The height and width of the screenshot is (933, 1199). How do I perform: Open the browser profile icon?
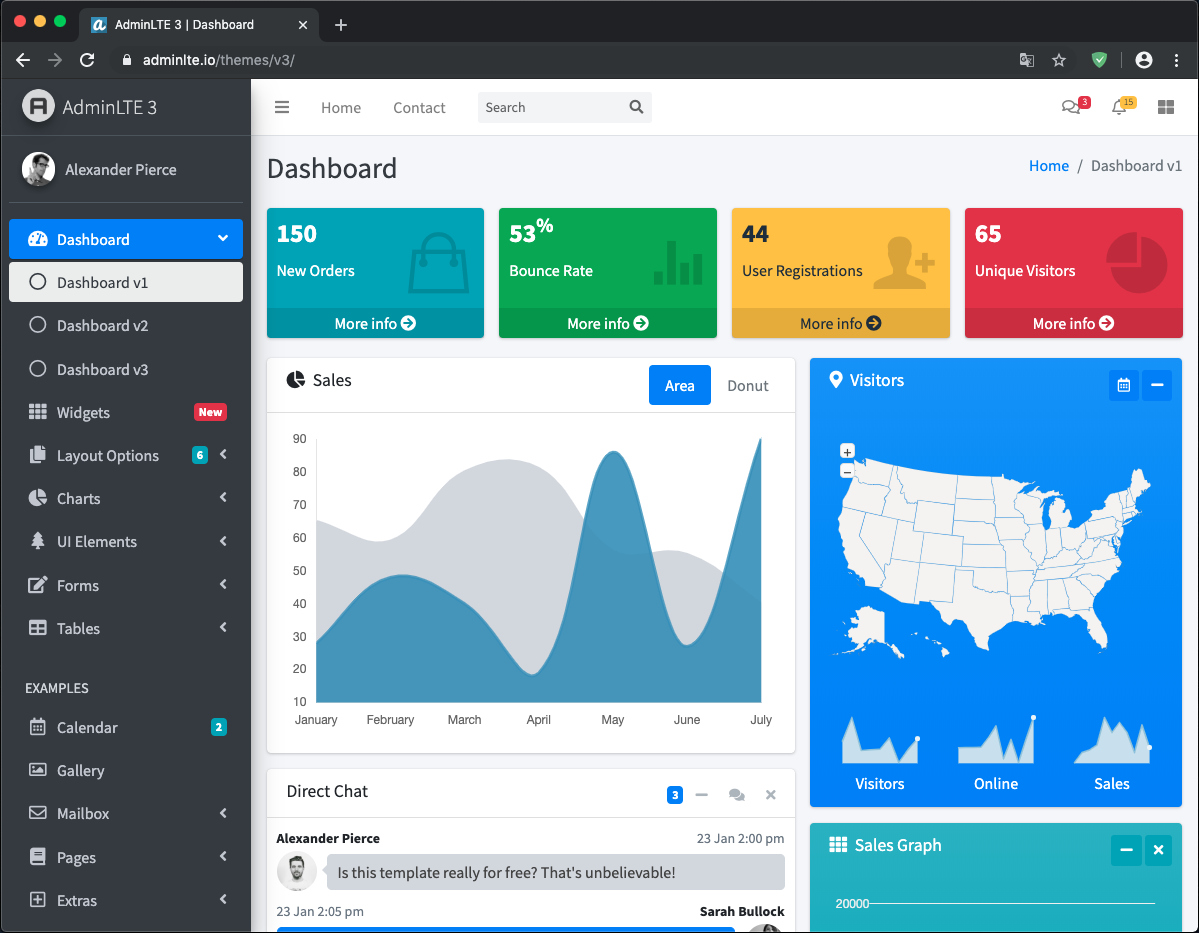point(1143,60)
